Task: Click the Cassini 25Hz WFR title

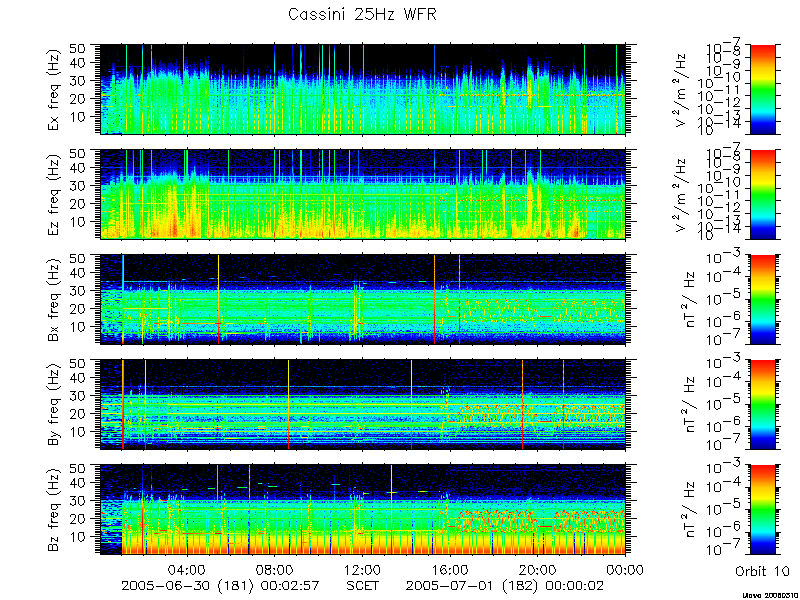Action: [x=362, y=14]
